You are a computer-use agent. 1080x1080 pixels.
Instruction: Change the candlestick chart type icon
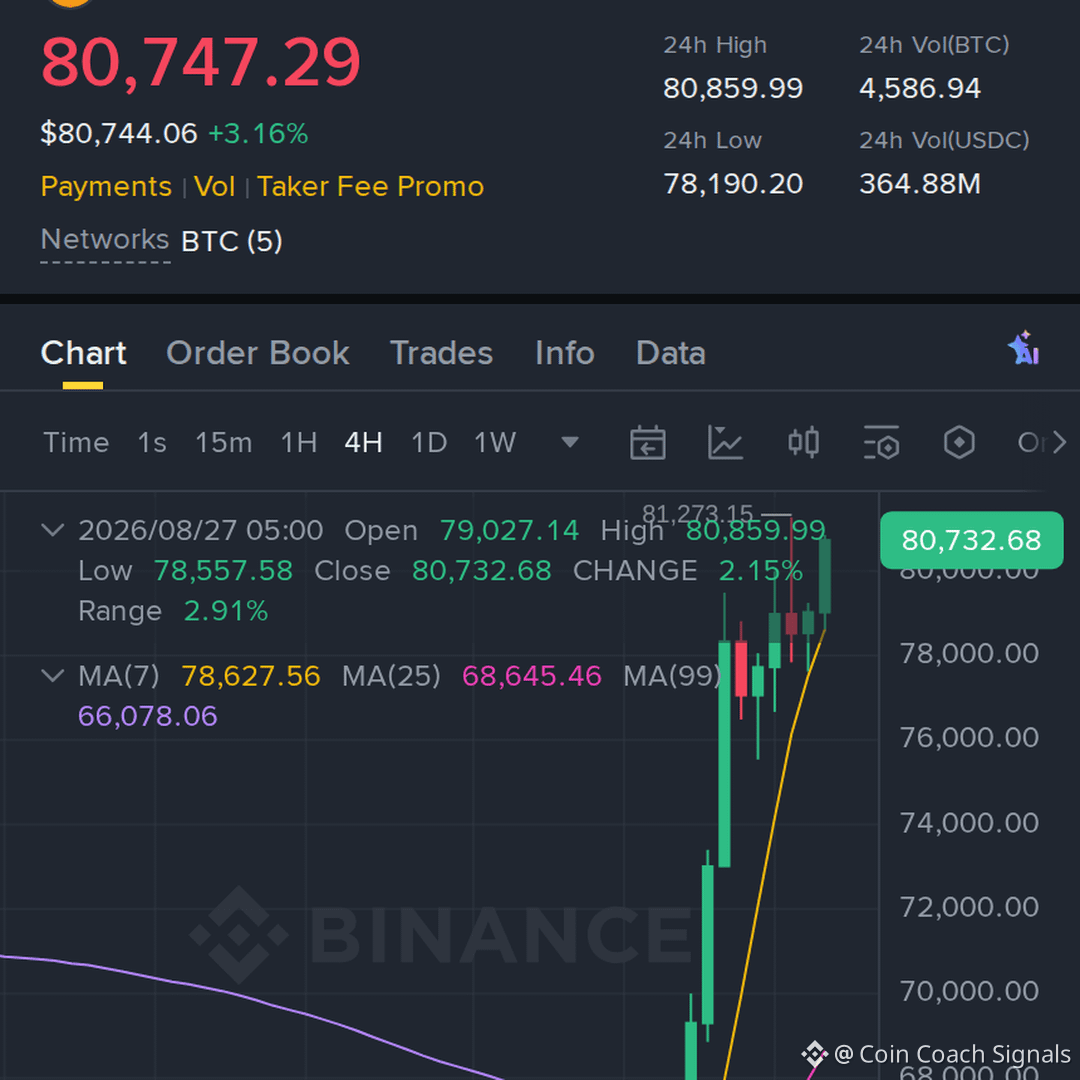[803, 442]
